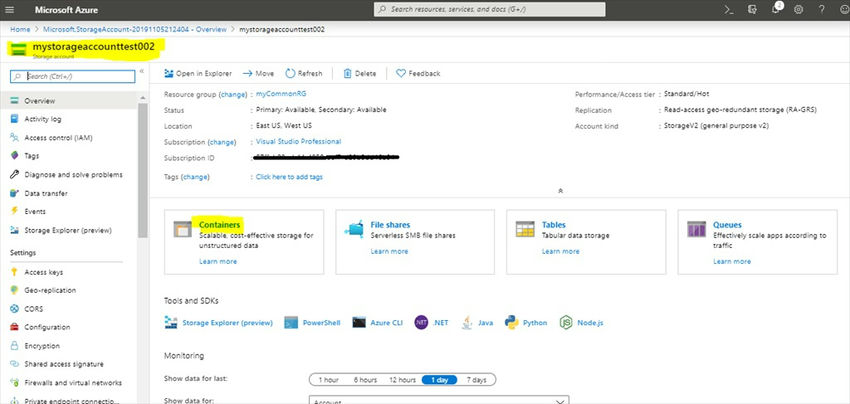This screenshot has width=850, height=404.
Task: Click the Tables tile icon
Action: click(x=525, y=229)
